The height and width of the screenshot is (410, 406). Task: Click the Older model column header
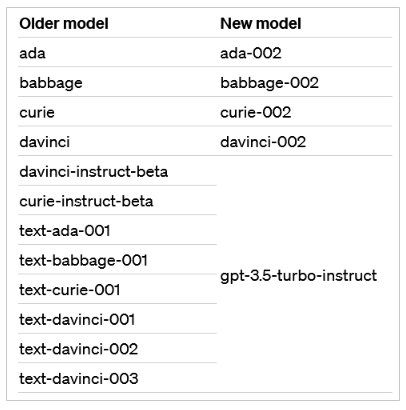64,24
